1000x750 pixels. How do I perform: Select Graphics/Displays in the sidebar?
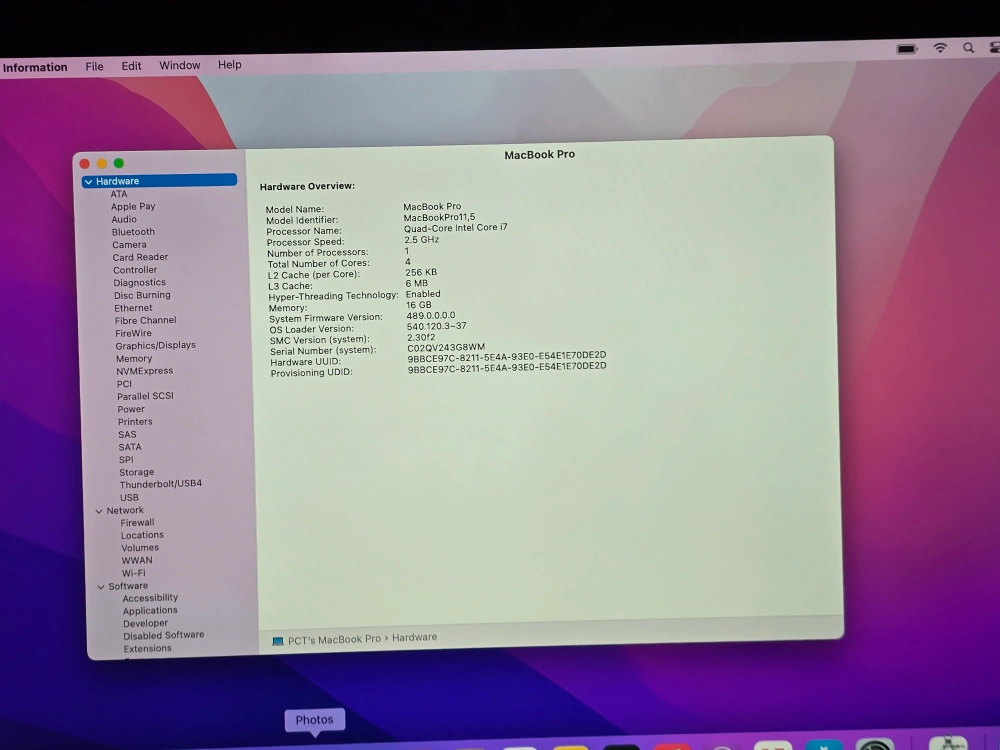click(x=155, y=346)
